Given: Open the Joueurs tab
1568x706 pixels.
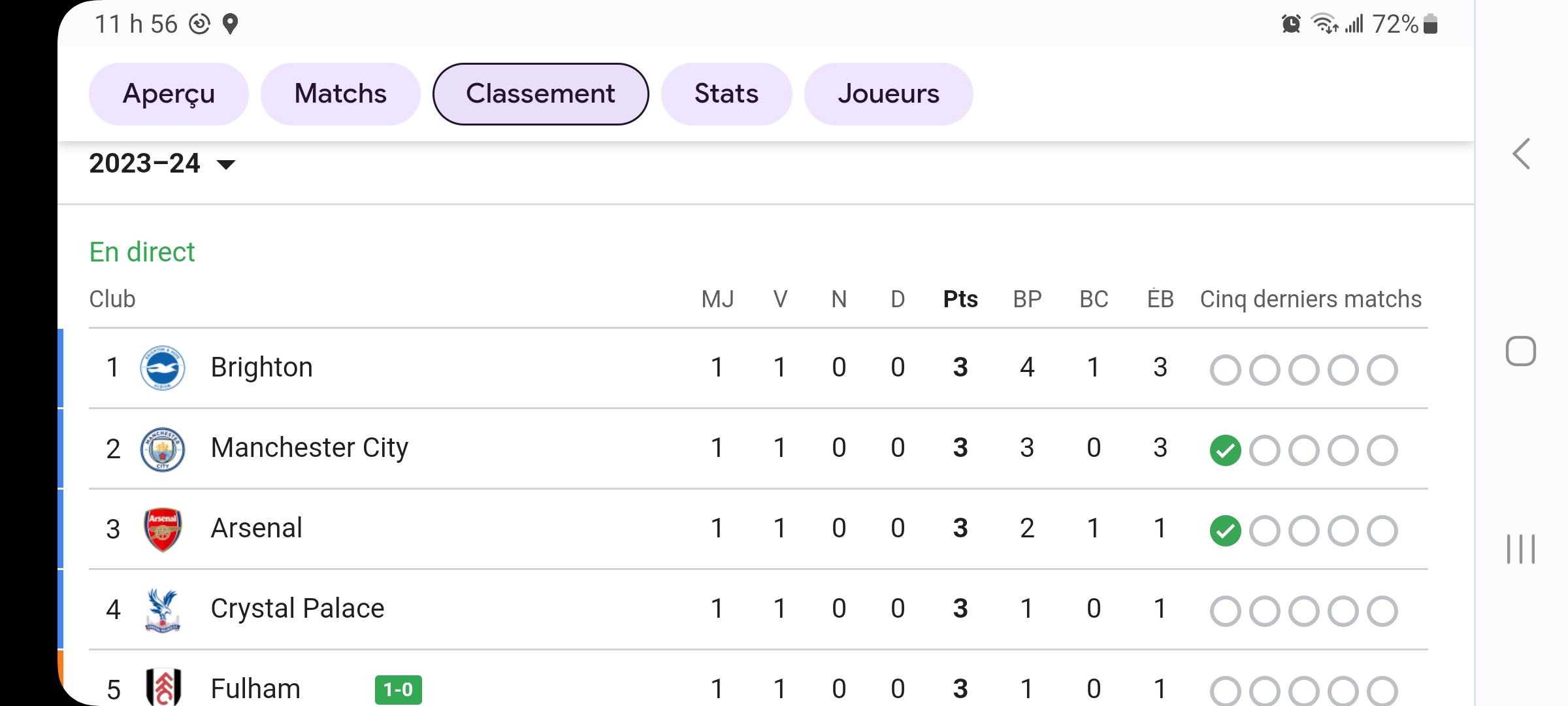Looking at the screenshot, I should pyautogui.click(x=889, y=94).
